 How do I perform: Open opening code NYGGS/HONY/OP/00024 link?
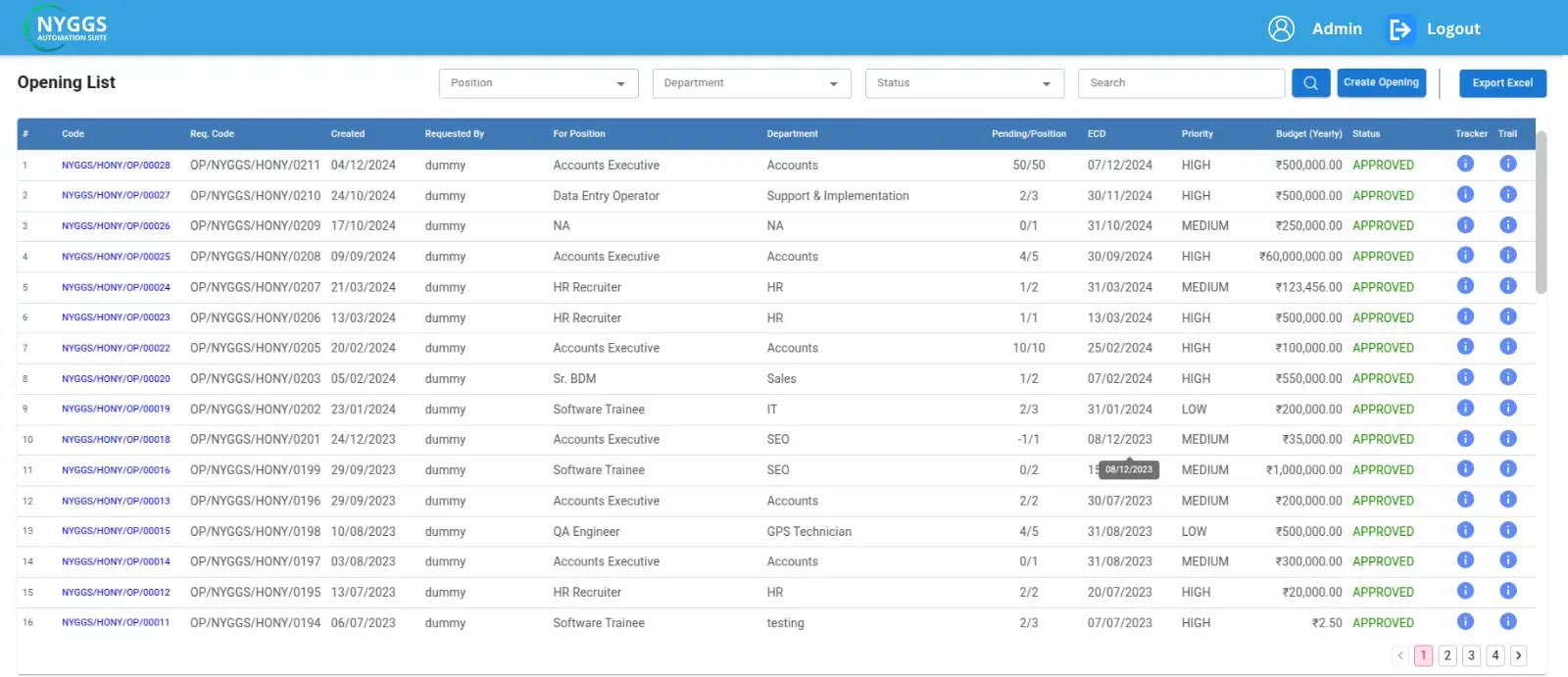tap(116, 288)
